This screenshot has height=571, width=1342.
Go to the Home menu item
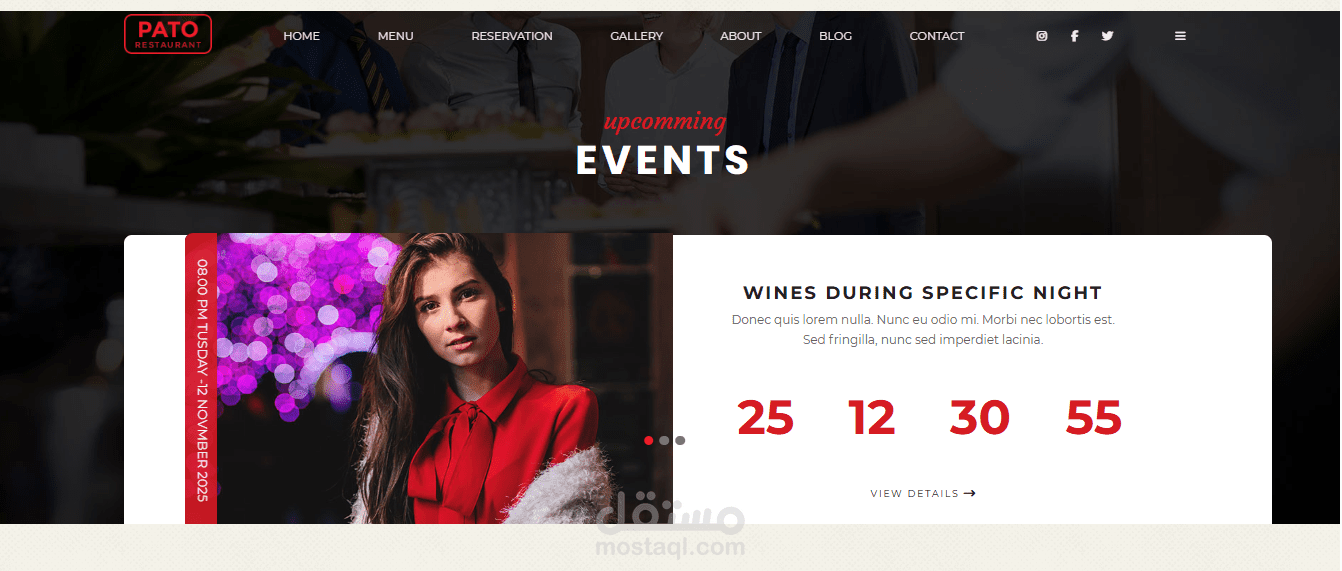[301, 36]
